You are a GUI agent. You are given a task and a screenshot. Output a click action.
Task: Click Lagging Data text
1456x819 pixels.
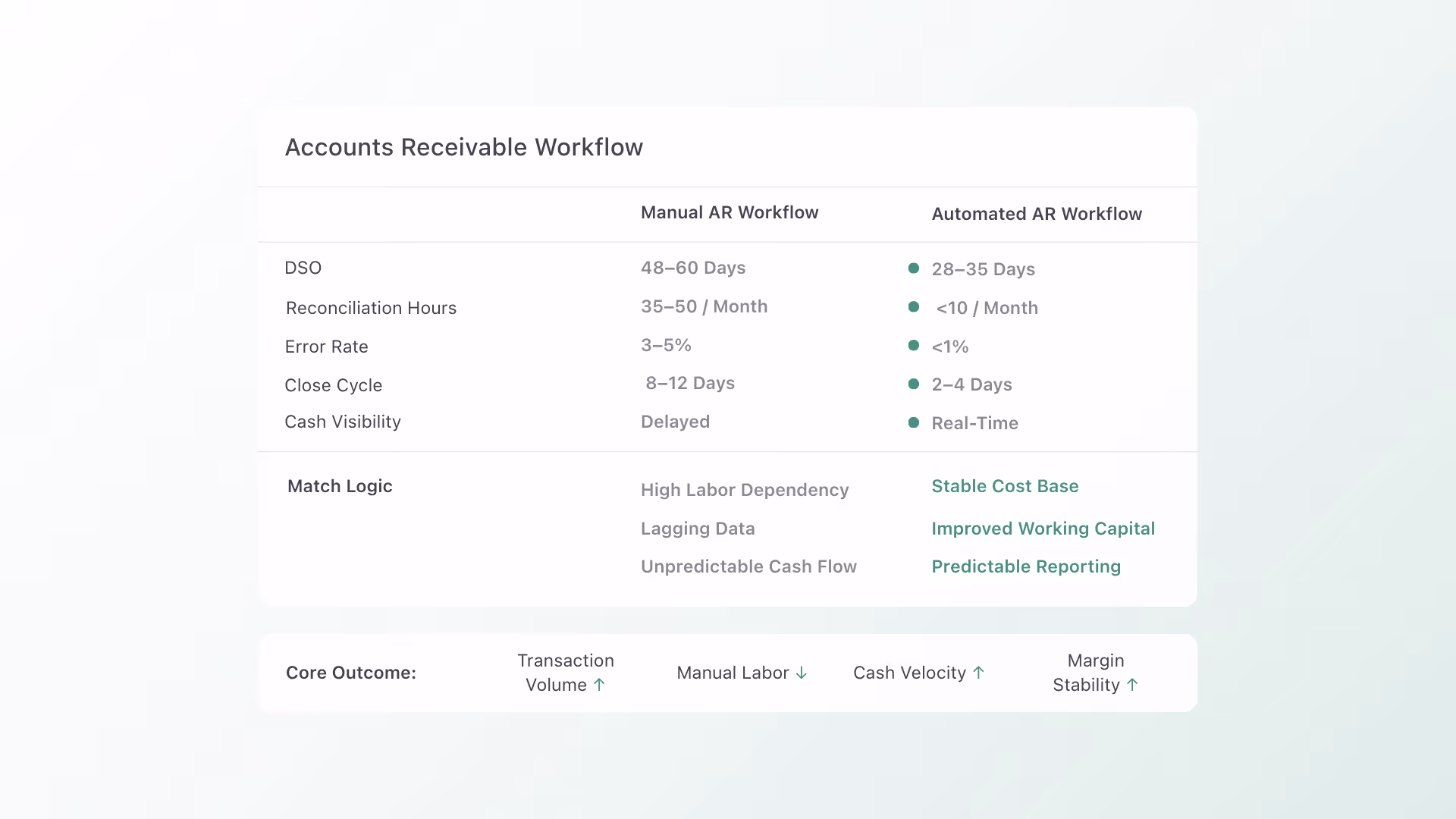click(x=698, y=529)
